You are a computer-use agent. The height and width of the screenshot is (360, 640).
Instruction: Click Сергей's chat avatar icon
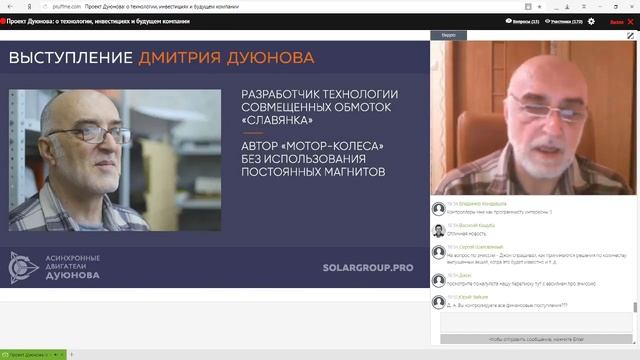coord(438,252)
